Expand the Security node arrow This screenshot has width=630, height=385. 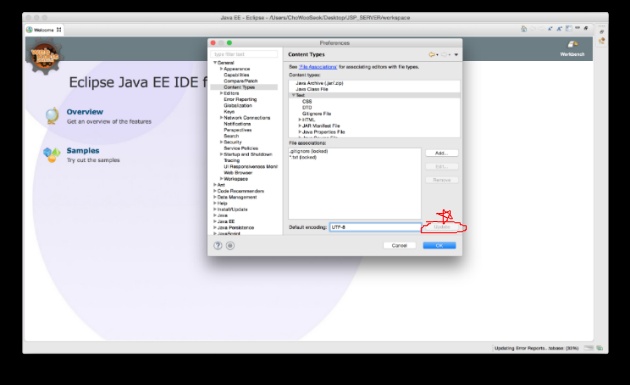coord(221,142)
